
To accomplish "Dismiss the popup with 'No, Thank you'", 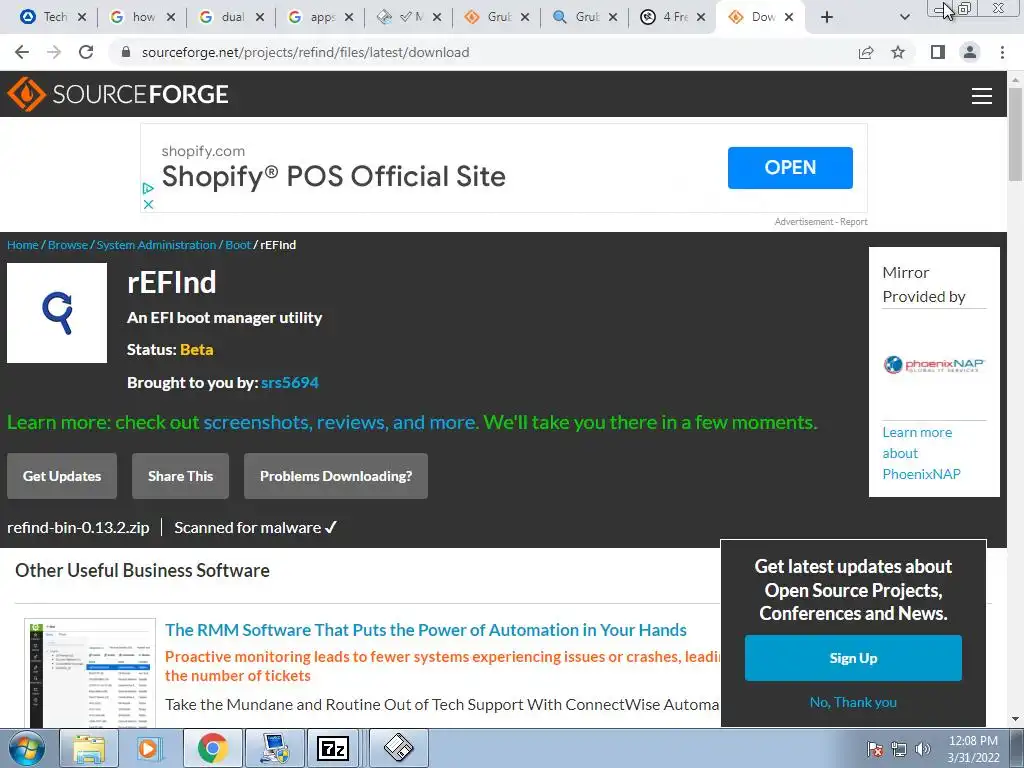I will (x=853, y=702).
